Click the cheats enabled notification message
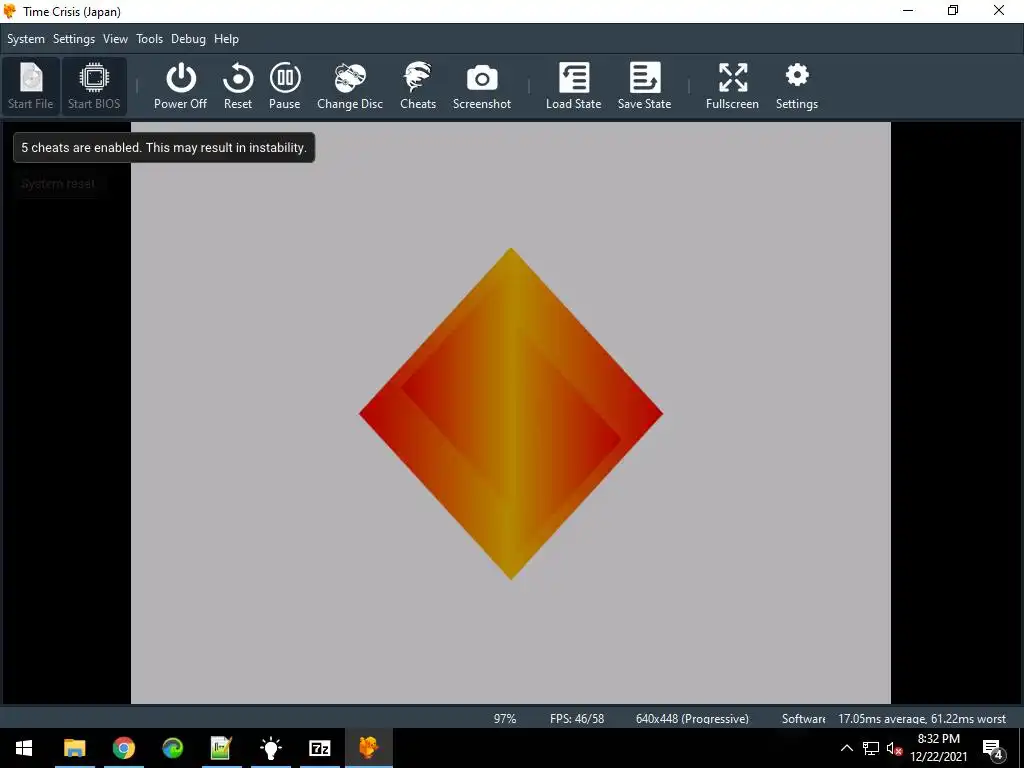The width and height of the screenshot is (1024, 768). (x=164, y=148)
